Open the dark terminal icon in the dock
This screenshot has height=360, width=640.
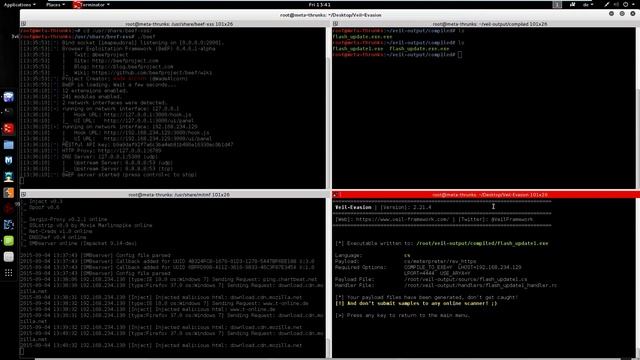[9, 112]
